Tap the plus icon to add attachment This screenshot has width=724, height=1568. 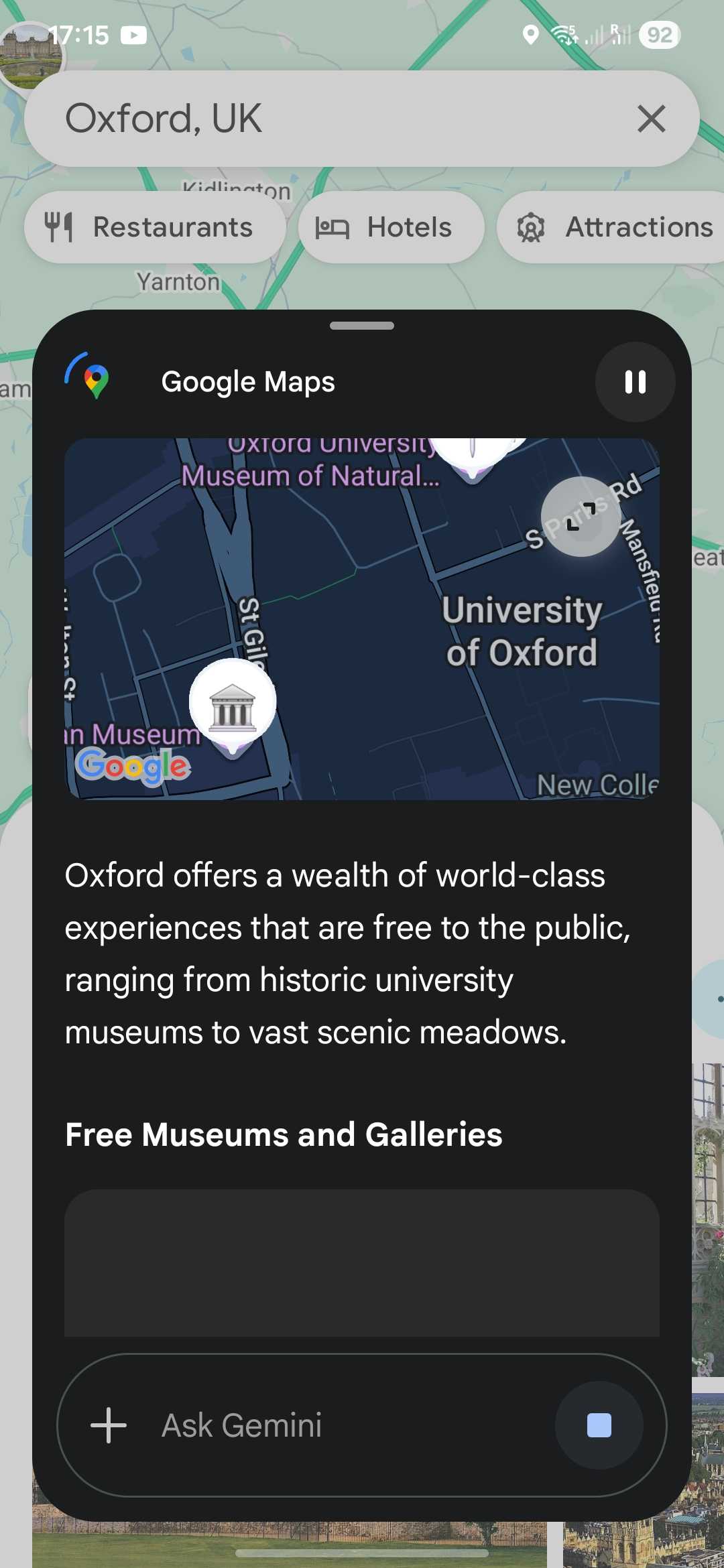point(109,1425)
